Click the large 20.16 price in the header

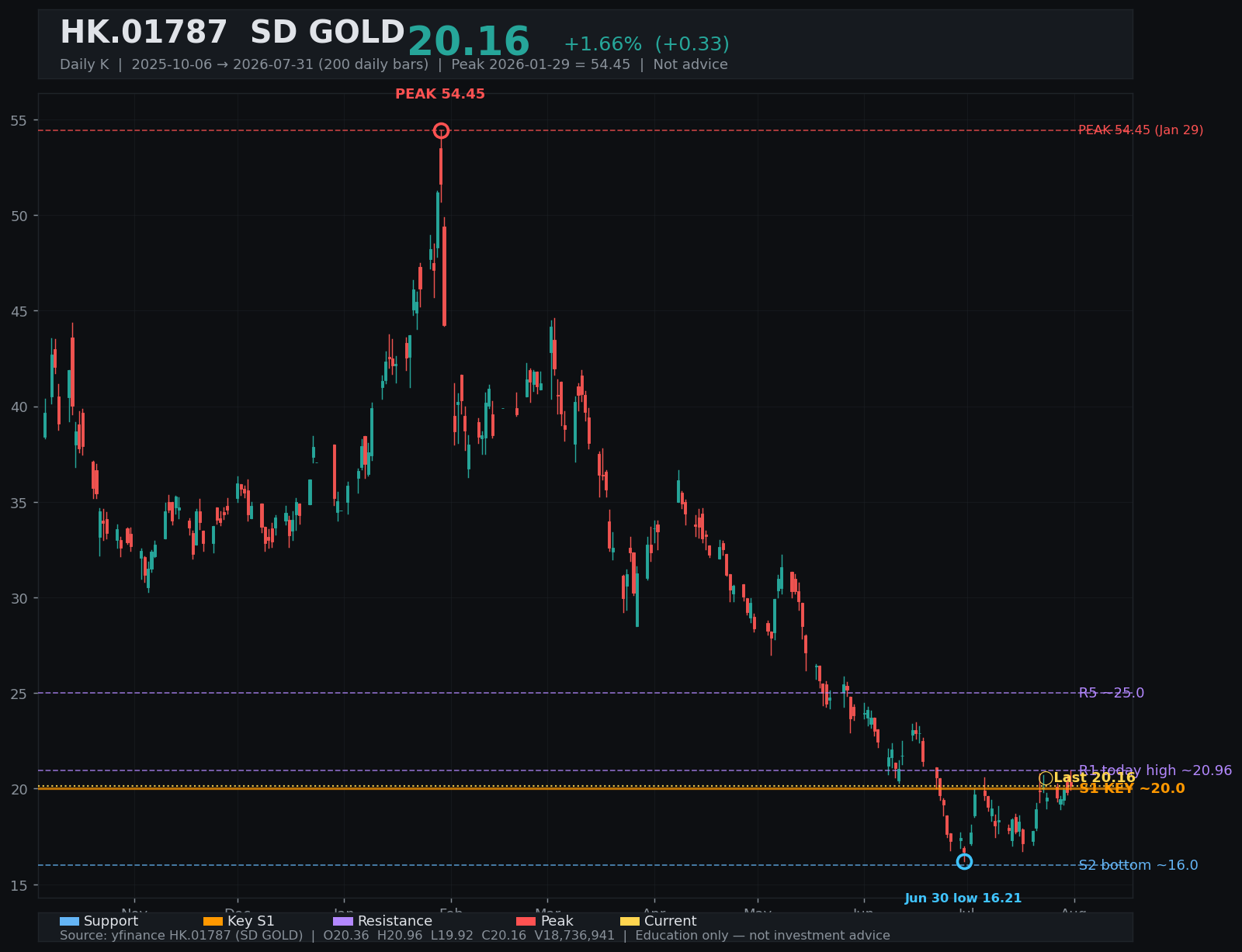coord(469,43)
